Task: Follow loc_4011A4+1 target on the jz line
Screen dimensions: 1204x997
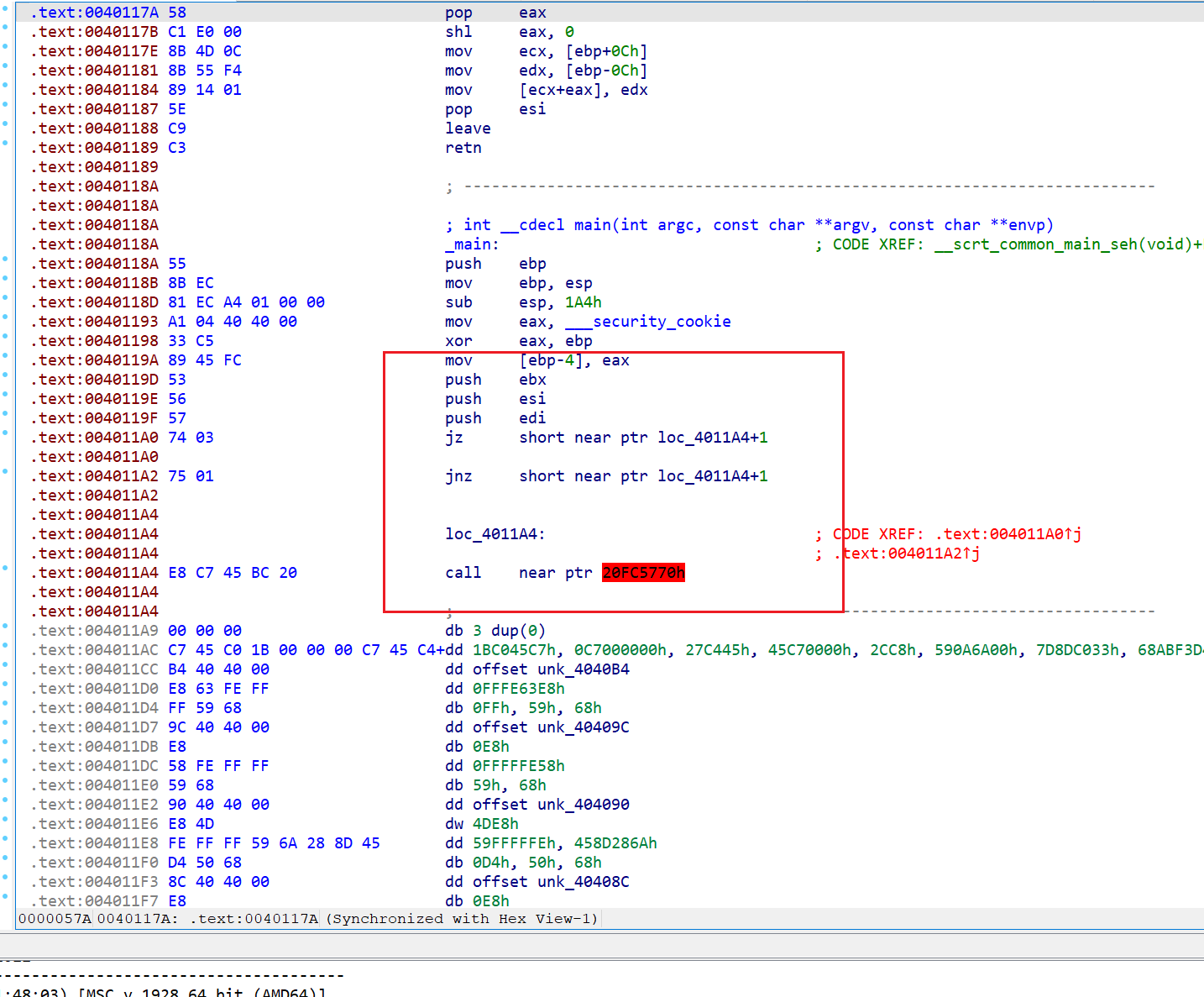Action: pyautogui.click(x=713, y=438)
